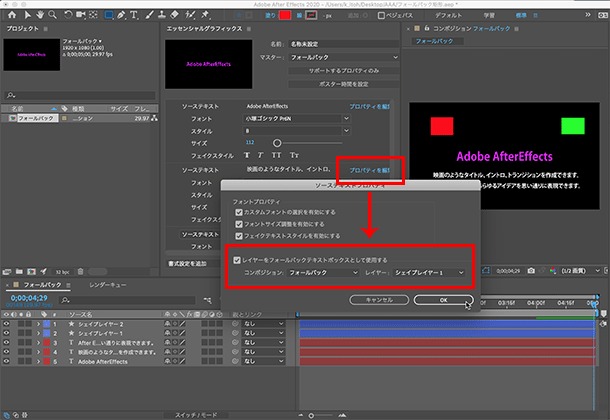Select the Brush tool

pyautogui.click(x=149, y=15)
